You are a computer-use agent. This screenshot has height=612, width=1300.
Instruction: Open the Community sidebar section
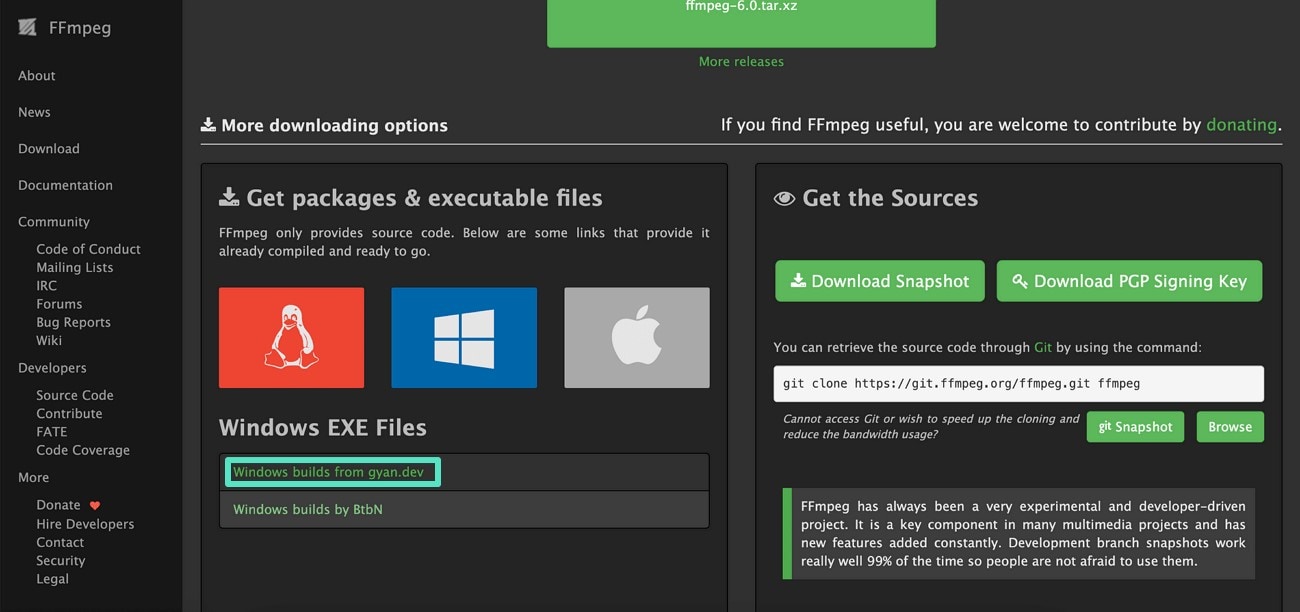tap(54, 222)
